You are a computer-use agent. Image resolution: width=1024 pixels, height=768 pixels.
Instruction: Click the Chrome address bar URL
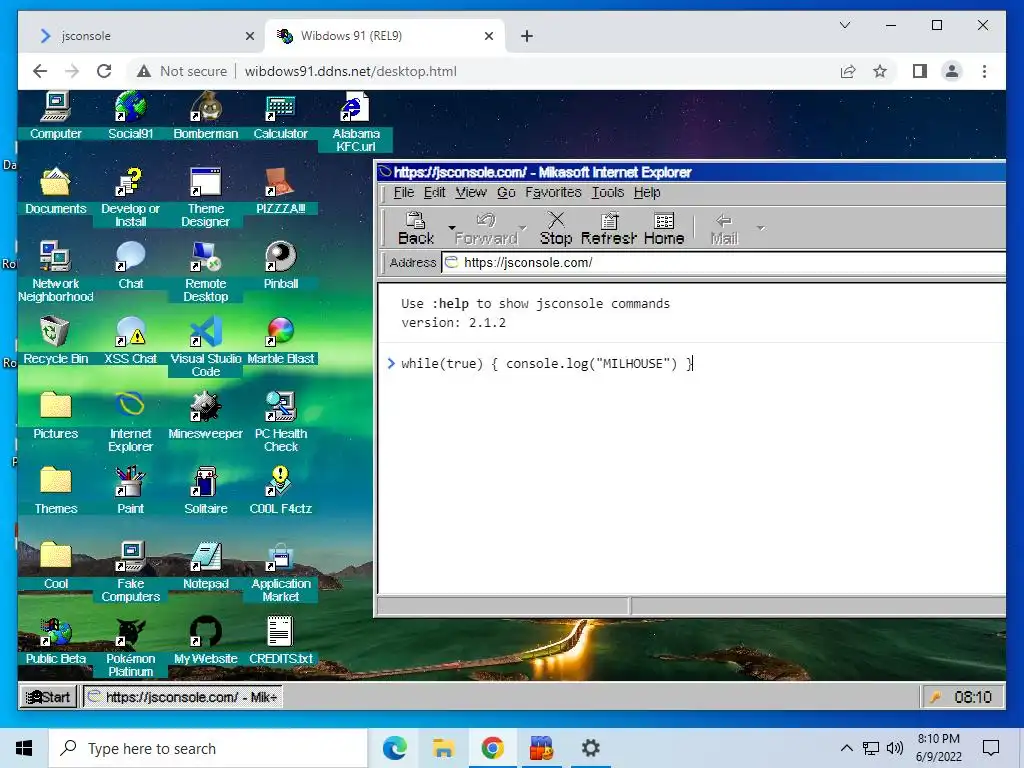click(x=351, y=71)
